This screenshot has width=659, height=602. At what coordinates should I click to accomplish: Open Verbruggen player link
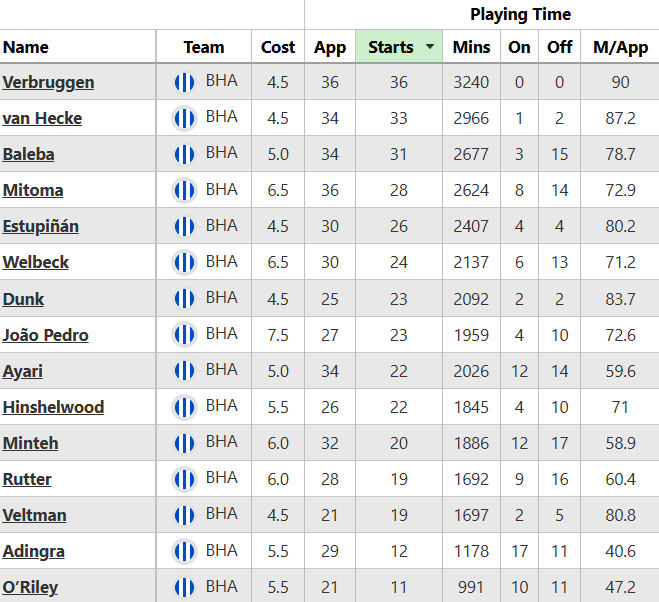48,82
